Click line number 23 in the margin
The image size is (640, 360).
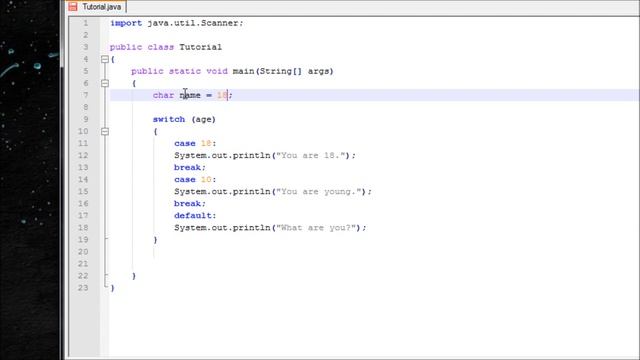(x=83, y=288)
